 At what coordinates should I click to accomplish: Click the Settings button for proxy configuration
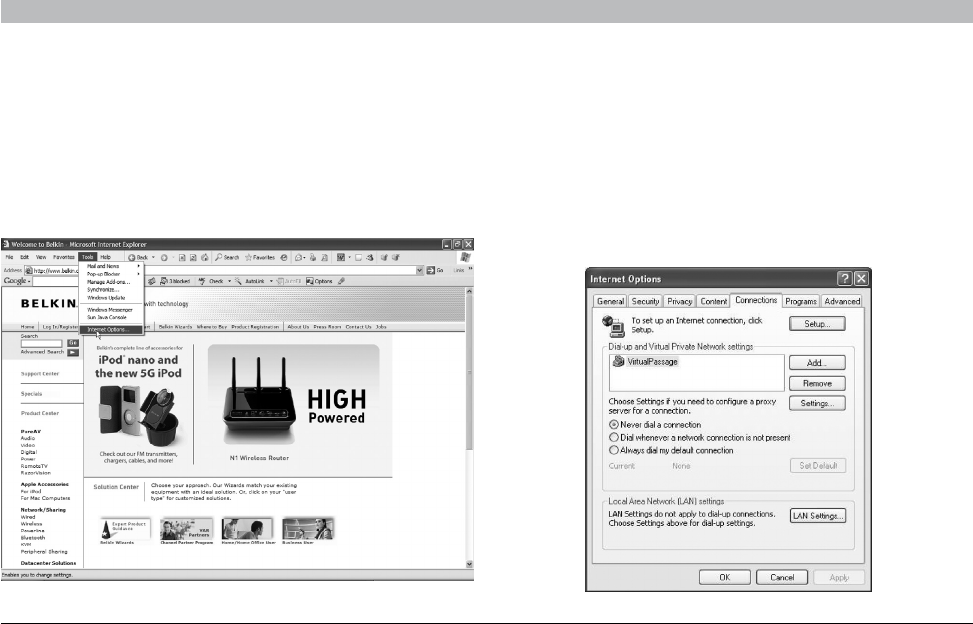pyautogui.click(x=817, y=403)
